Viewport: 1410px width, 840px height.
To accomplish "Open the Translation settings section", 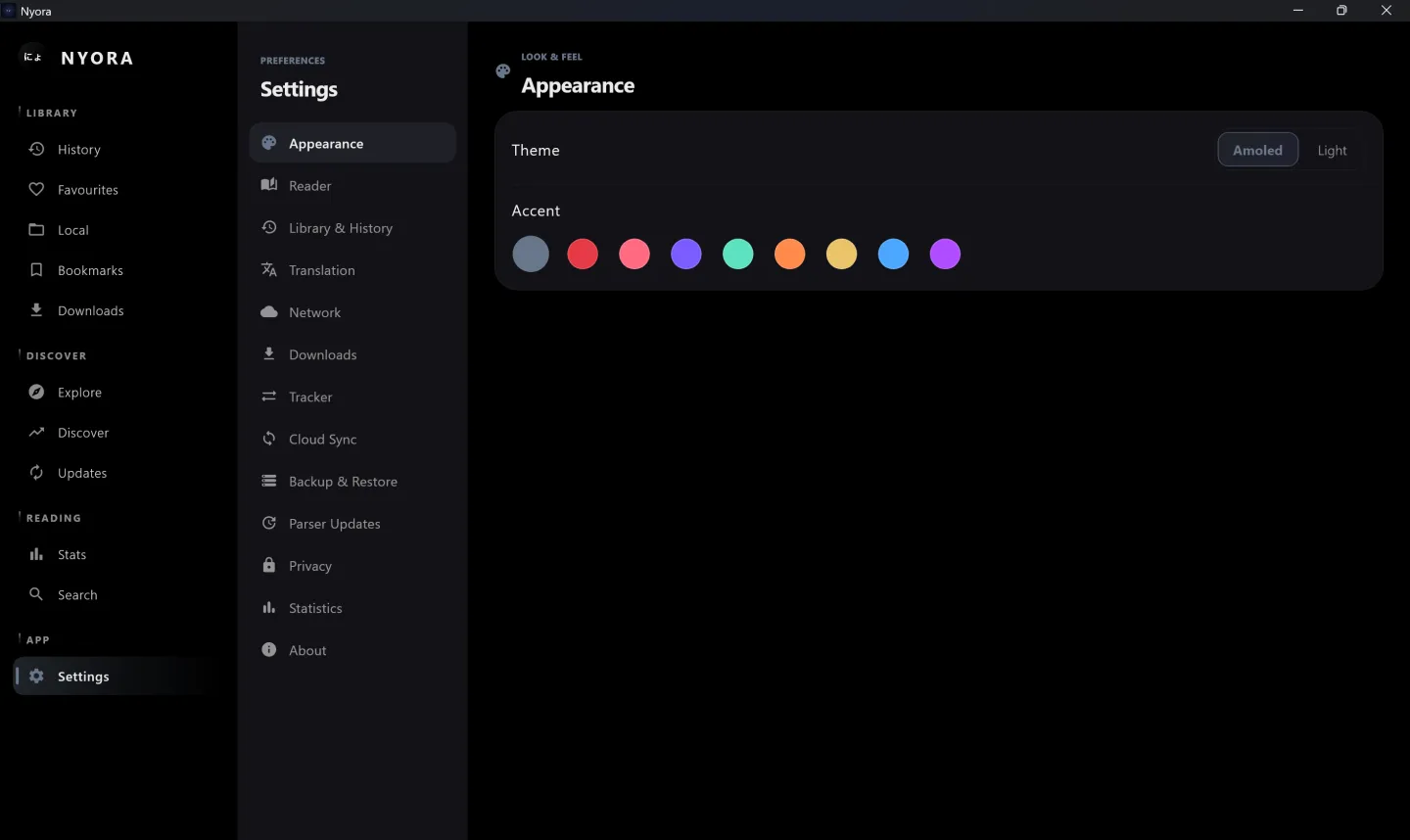I will pos(352,269).
